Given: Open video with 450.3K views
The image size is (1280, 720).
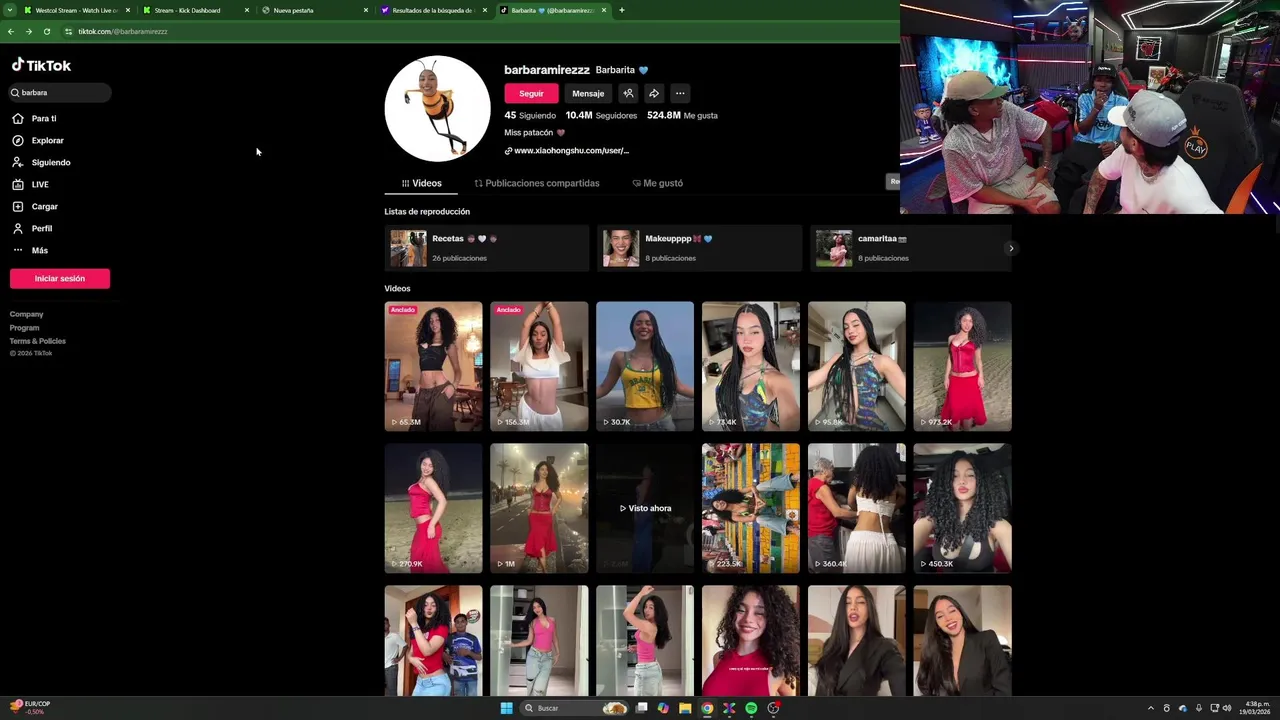Looking at the screenshot, I should coord(963,508).
